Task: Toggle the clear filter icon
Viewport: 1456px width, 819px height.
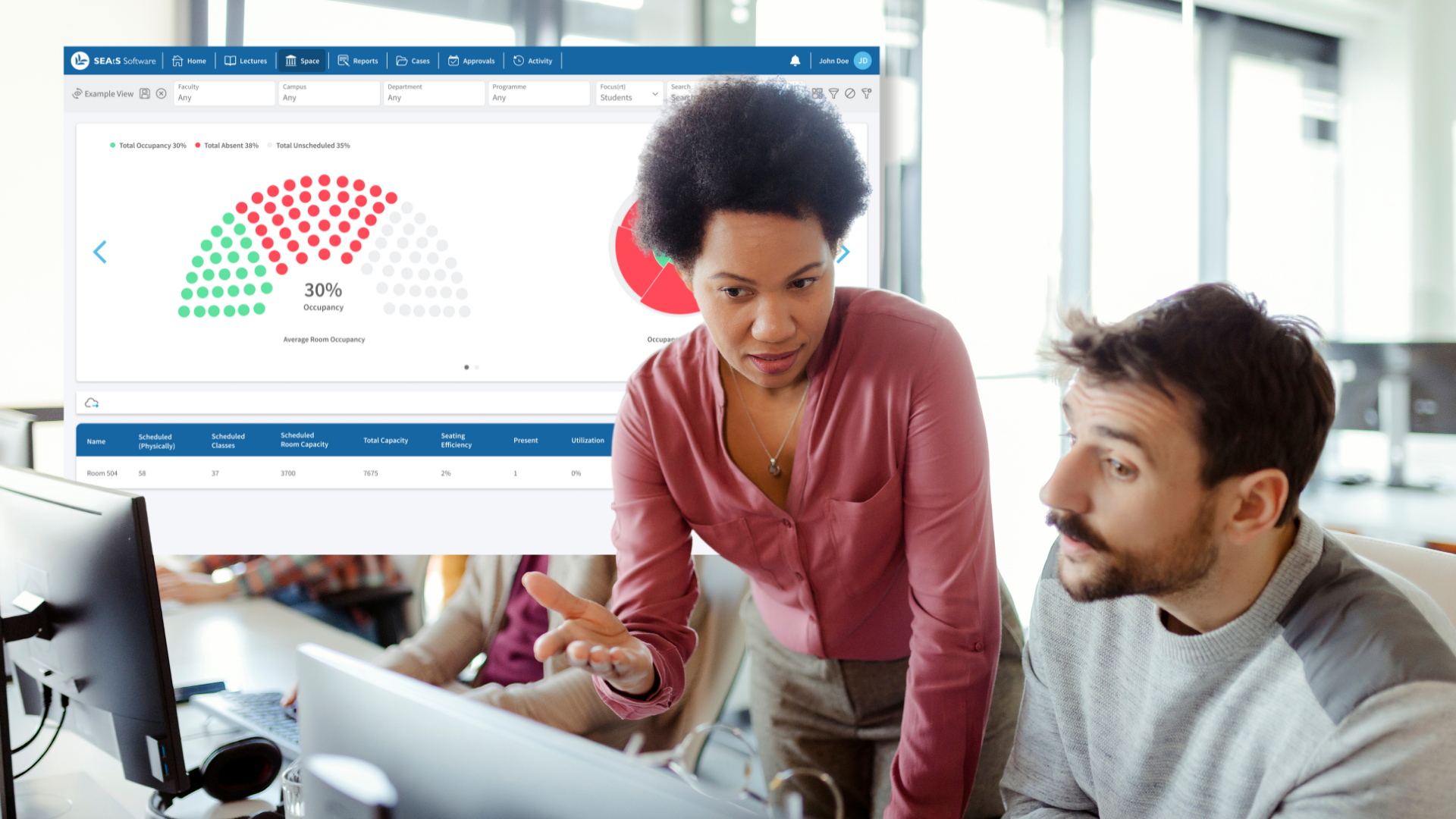Action: (851, 93)
